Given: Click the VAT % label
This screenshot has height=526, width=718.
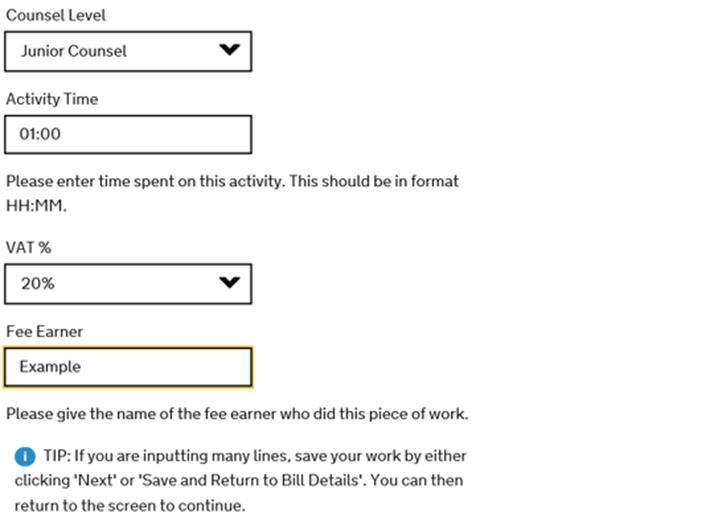Looking at the screenshot, I should (x=28, y=248).
